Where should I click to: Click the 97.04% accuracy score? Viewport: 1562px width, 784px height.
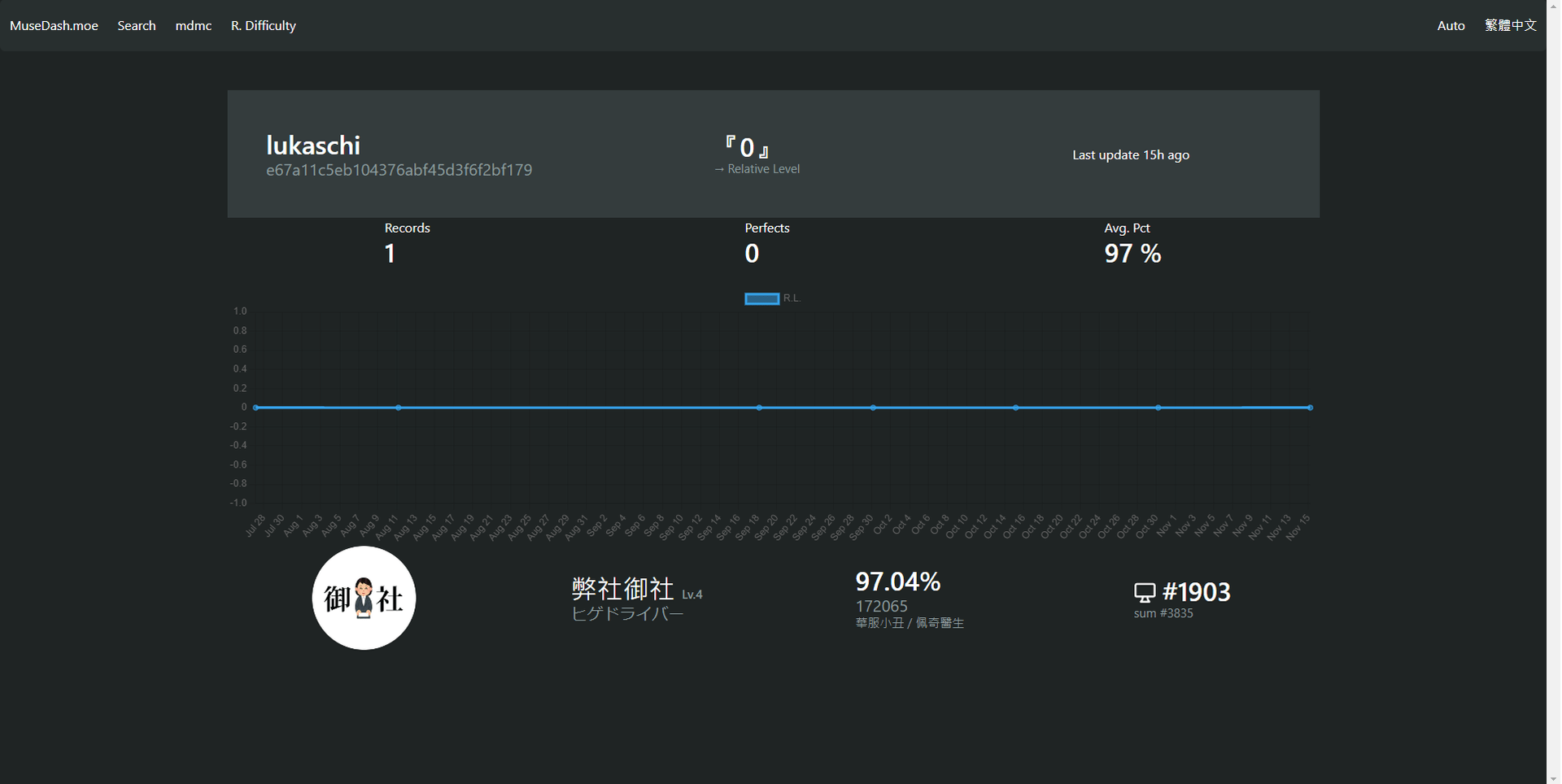897,581
